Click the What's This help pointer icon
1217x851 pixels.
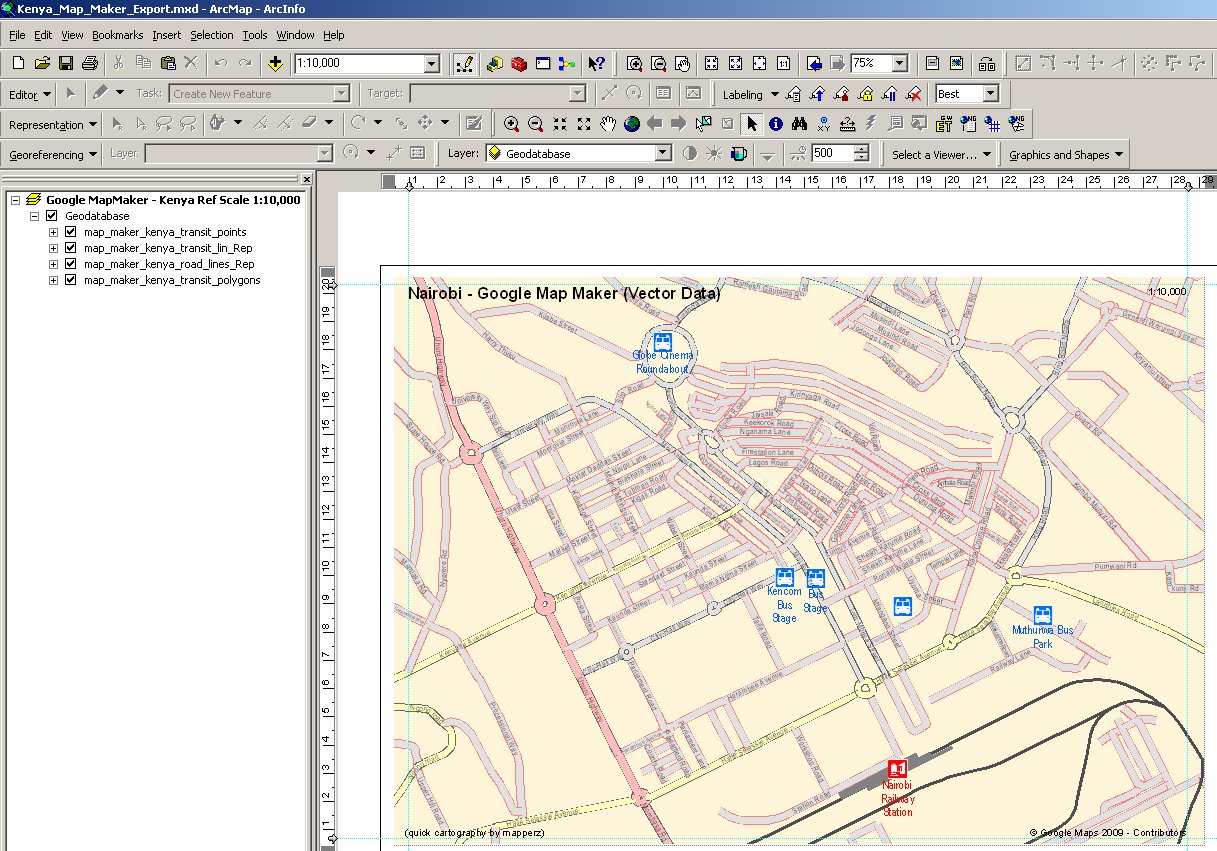pyautogui.click(x=596, y=63)
